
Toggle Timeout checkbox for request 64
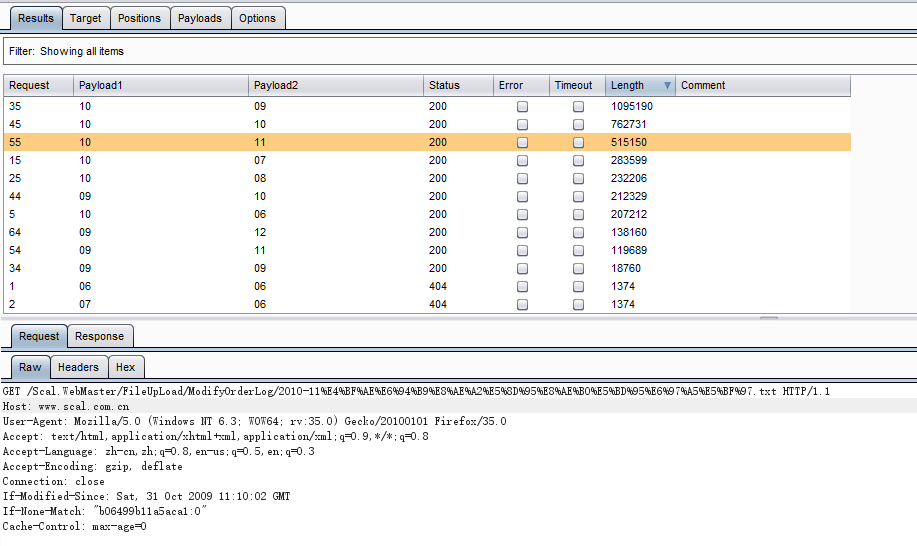pyautogui.click(x=578, y=233)
